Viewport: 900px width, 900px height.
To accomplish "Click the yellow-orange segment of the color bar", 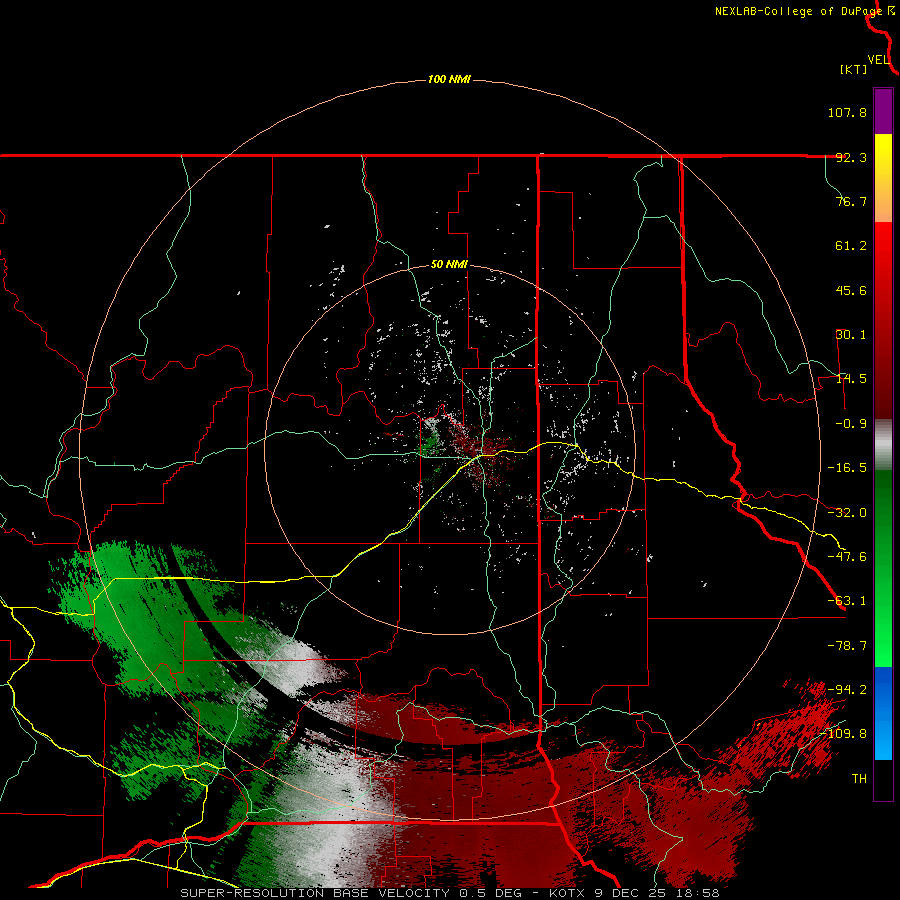I will [883, 178].
